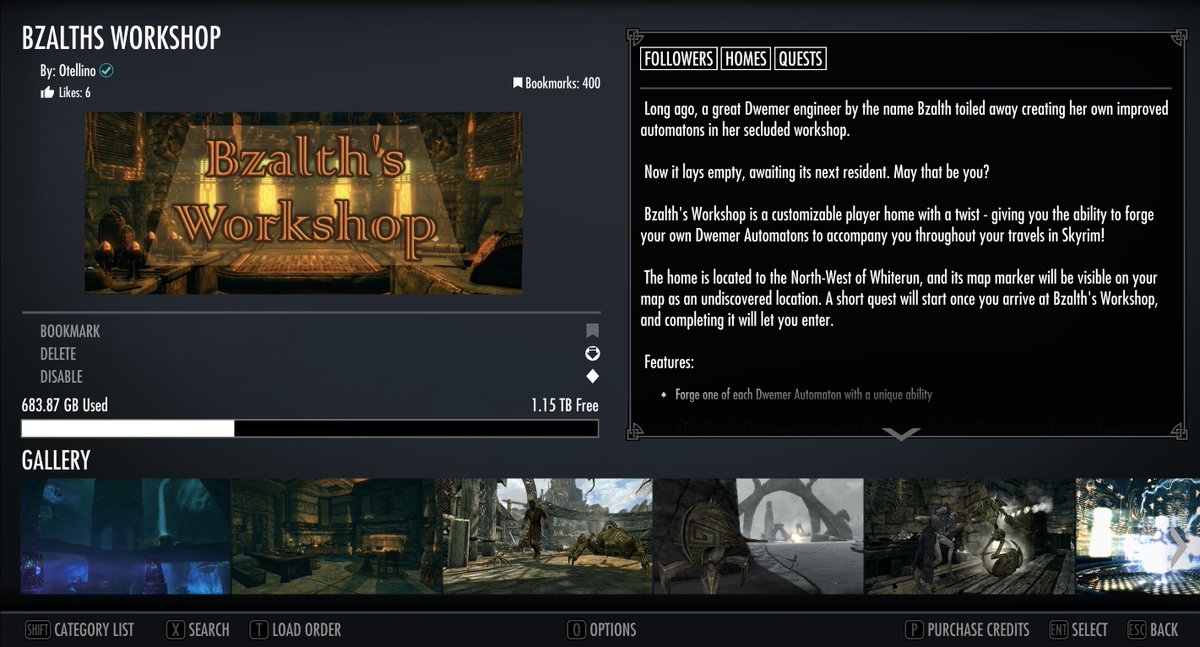Image resolution: width=1200 pixels, height=647 pixels.
Task: Open CATEGORY LIST
Action: click(94, 630)
